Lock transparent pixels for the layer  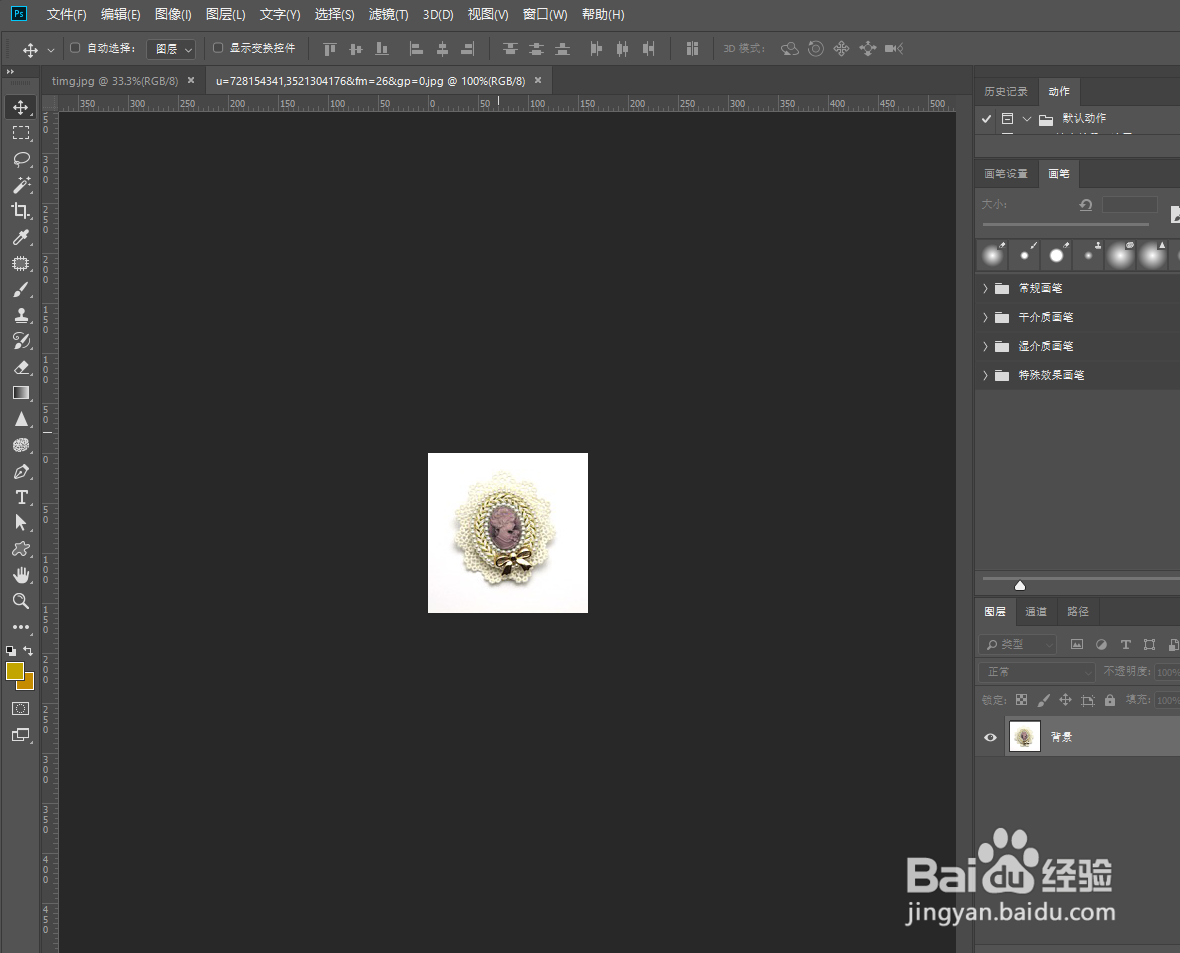tap(1021, 700)
